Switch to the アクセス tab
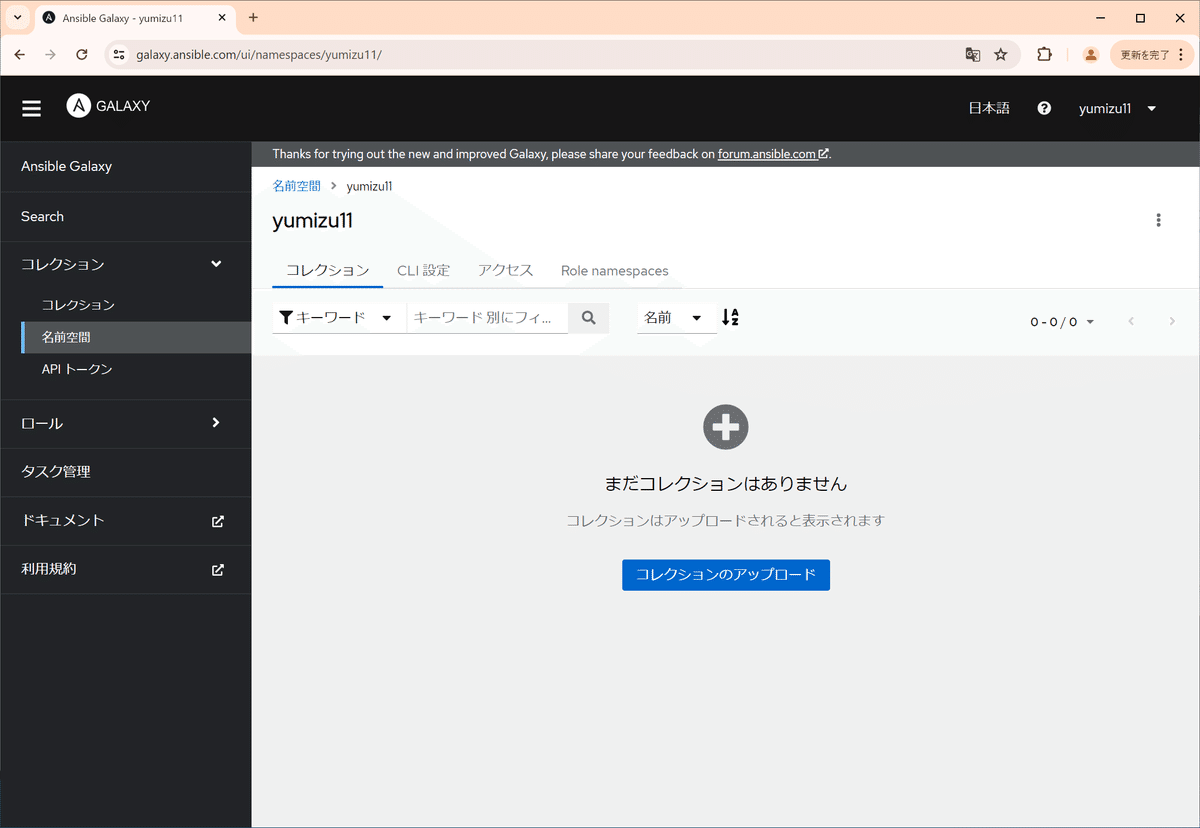Image resolution: width=1200 pixels, height=828 pixels. click(505, 271)
